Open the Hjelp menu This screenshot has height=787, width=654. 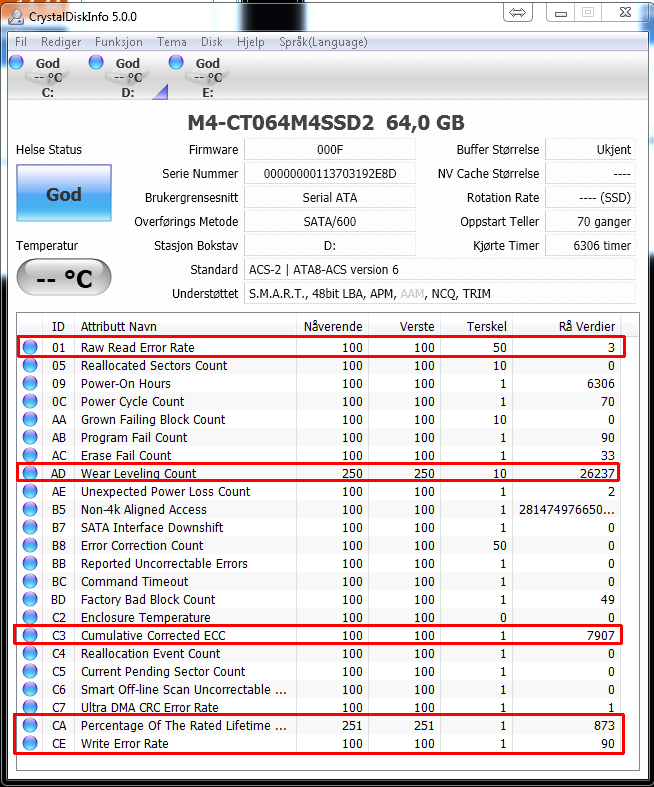(x=250, y=42)
